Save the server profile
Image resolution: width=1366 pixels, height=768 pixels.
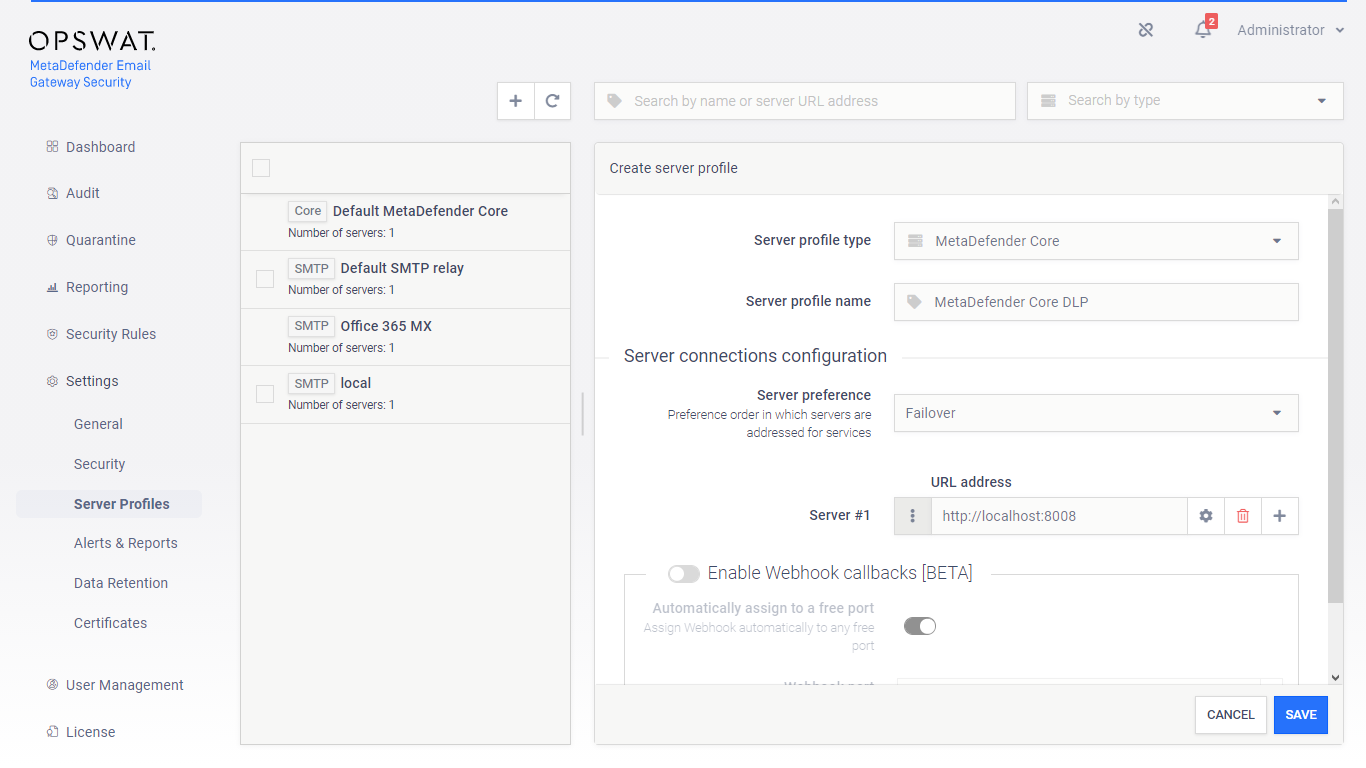coord(1301,715)
